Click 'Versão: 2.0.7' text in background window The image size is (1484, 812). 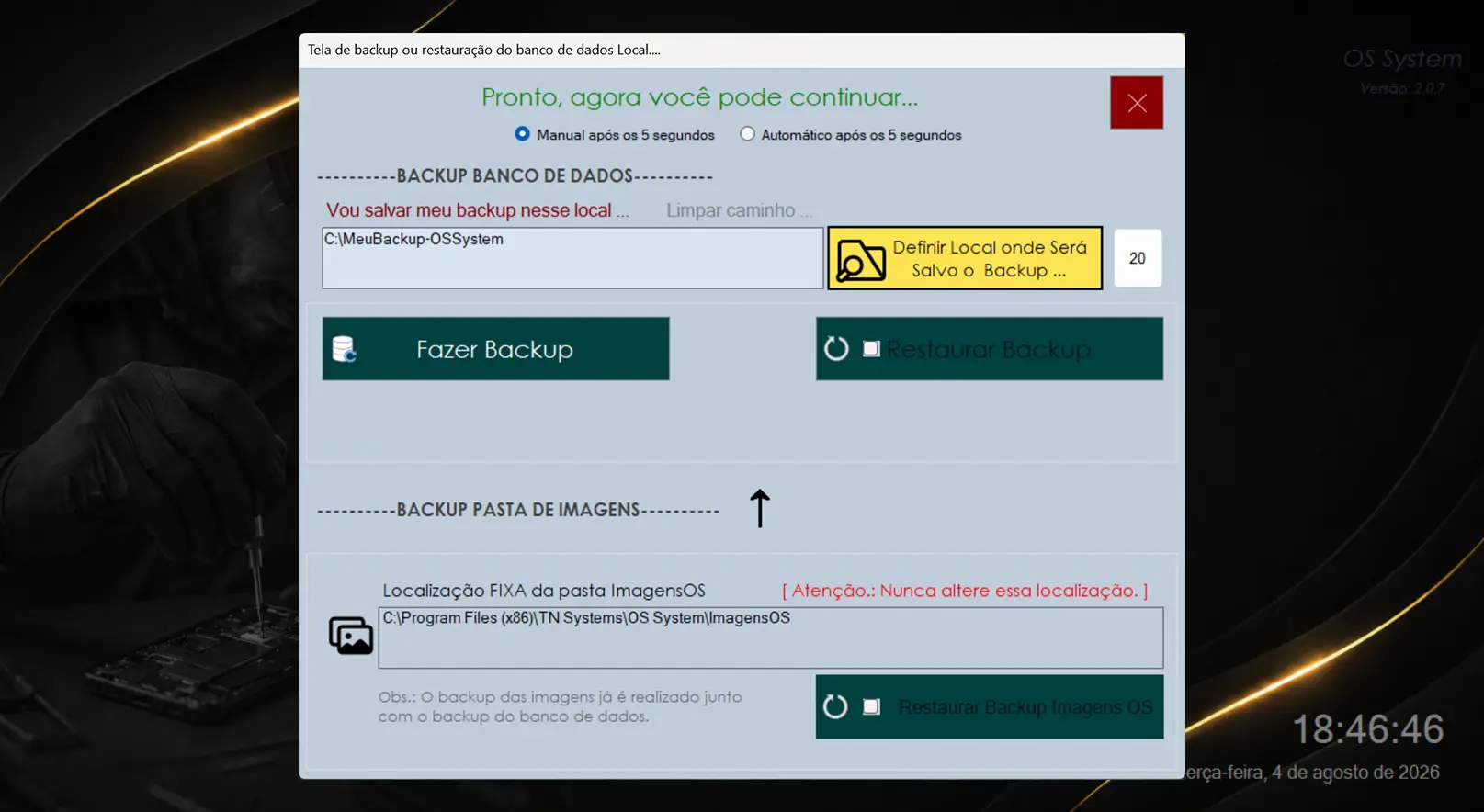pos(1402,88)
